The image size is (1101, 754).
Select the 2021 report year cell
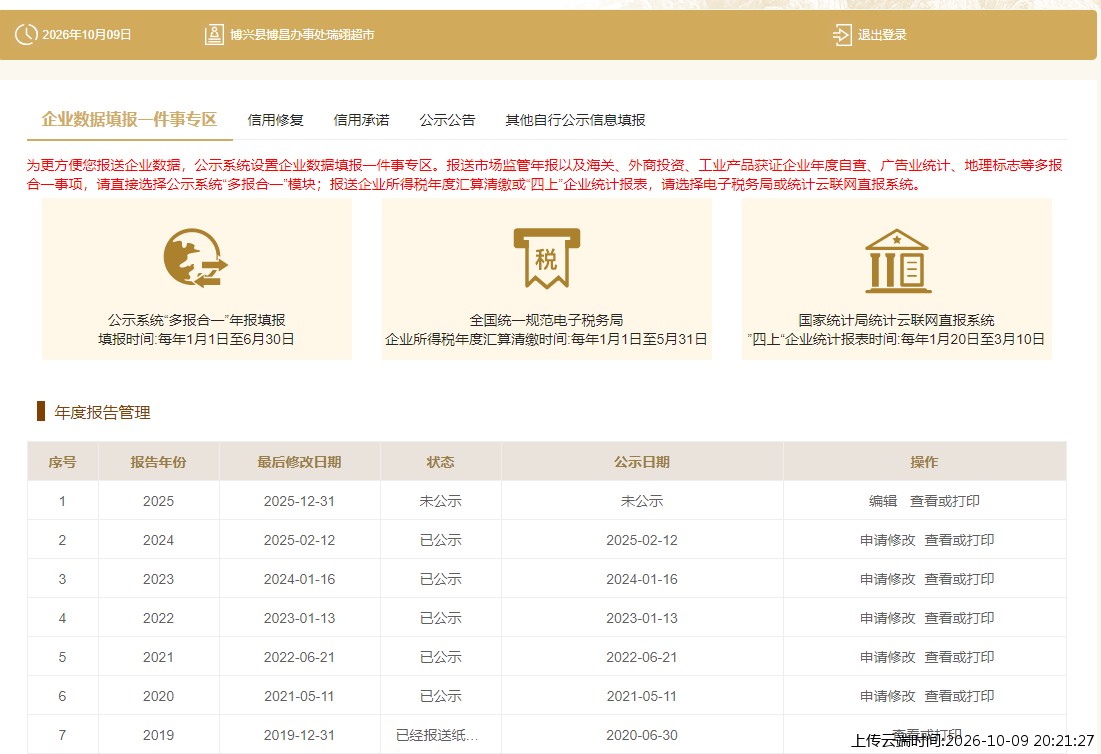coord(159,657)
